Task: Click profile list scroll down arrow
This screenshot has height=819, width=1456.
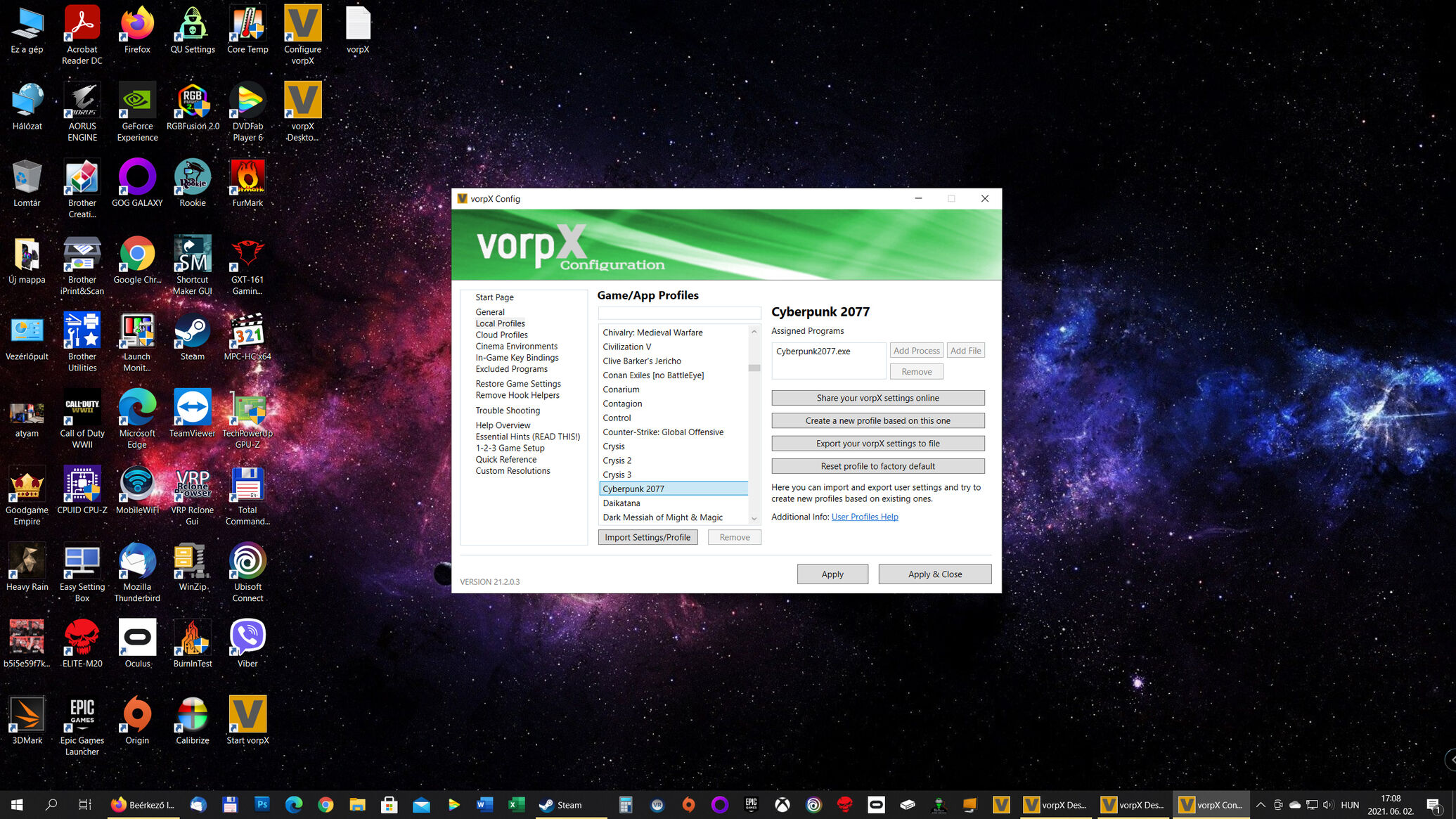Action: (754, 519)
